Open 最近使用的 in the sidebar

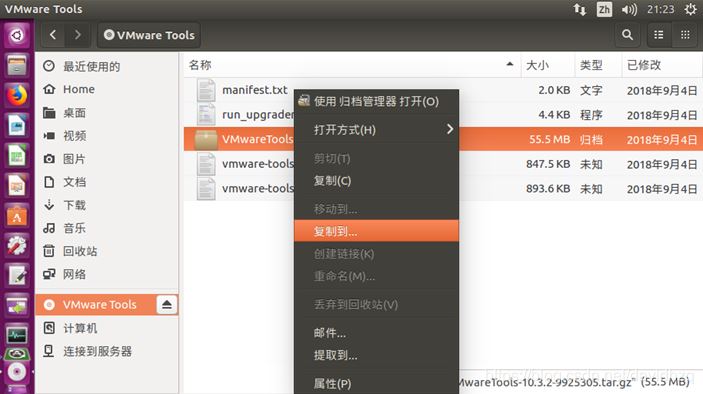point(107,66)
